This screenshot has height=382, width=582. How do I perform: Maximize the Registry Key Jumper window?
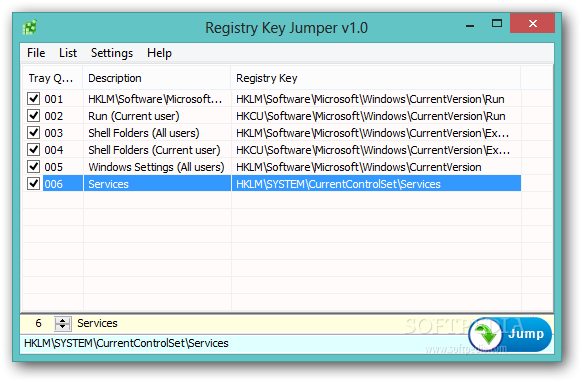(x=497, y=24)
